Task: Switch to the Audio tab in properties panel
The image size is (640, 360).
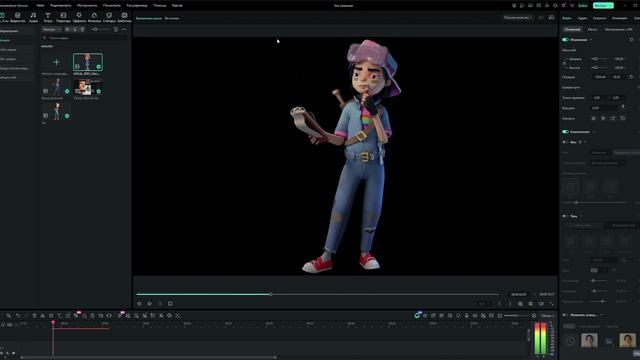Action: [582, 18]
